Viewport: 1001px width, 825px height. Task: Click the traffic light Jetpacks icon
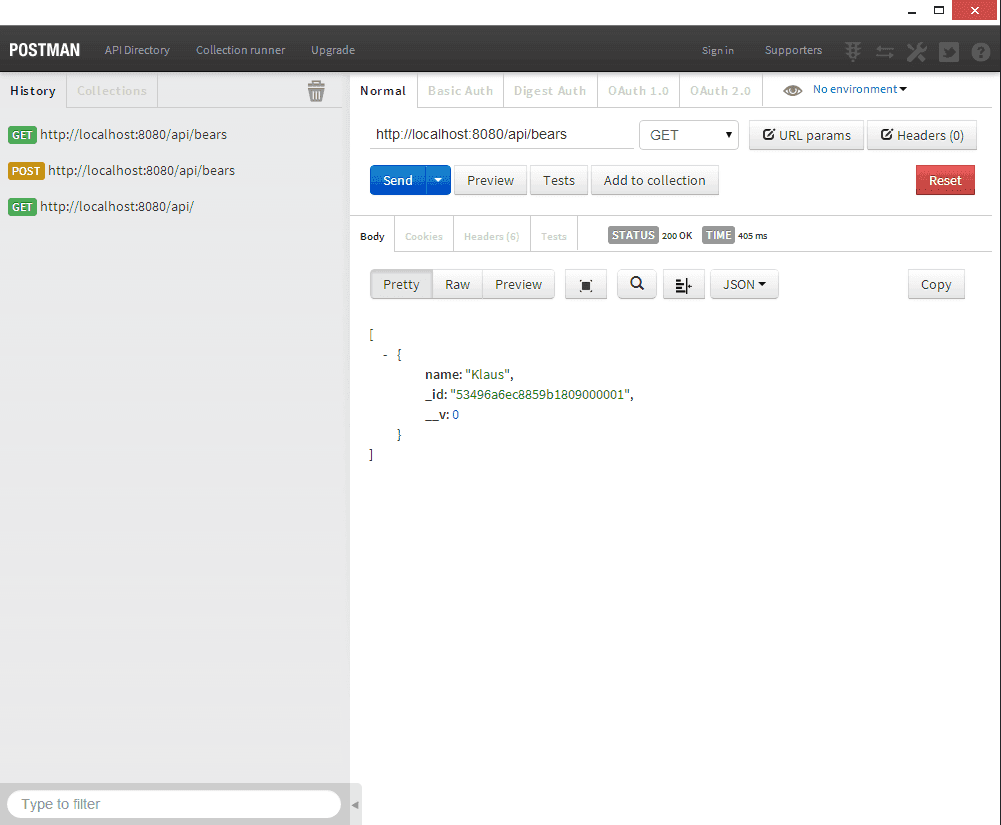click(852, 51)
